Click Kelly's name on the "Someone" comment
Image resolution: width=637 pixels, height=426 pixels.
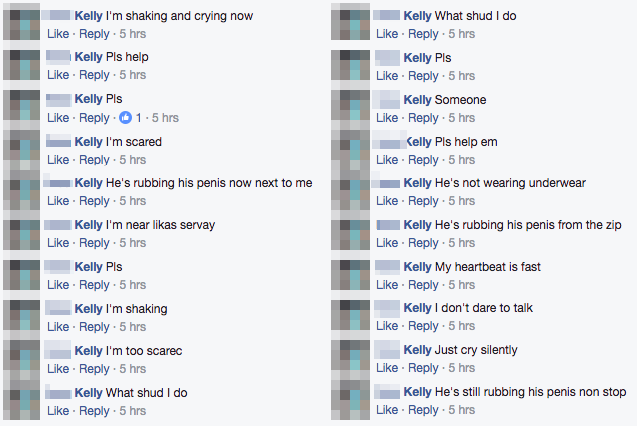[418, 100]
